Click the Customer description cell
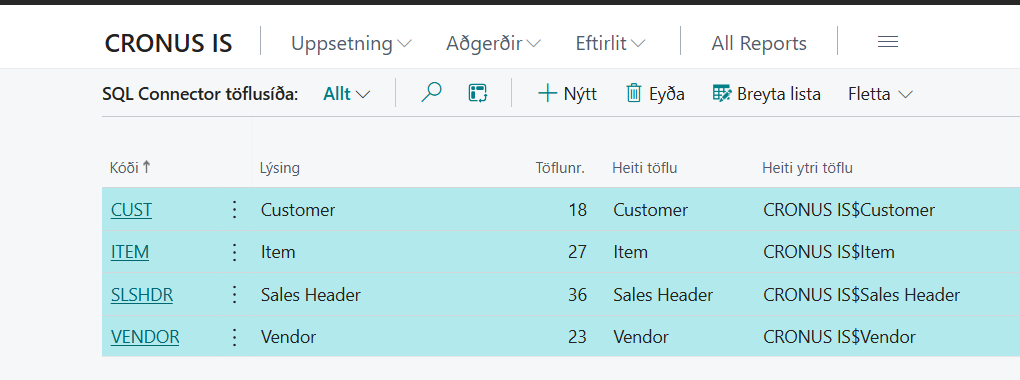Image resolution: width=1020 pixels, height=380 pixels. click(x=298, y=210)
